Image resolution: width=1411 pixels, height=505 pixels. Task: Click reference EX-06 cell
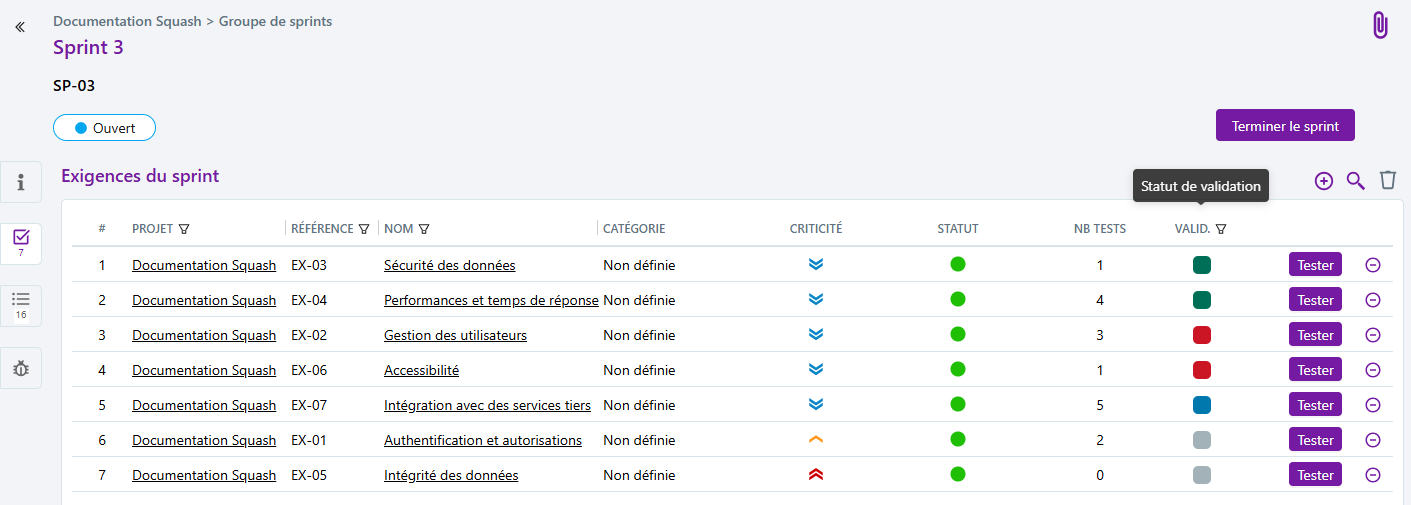tap(309, 370)
